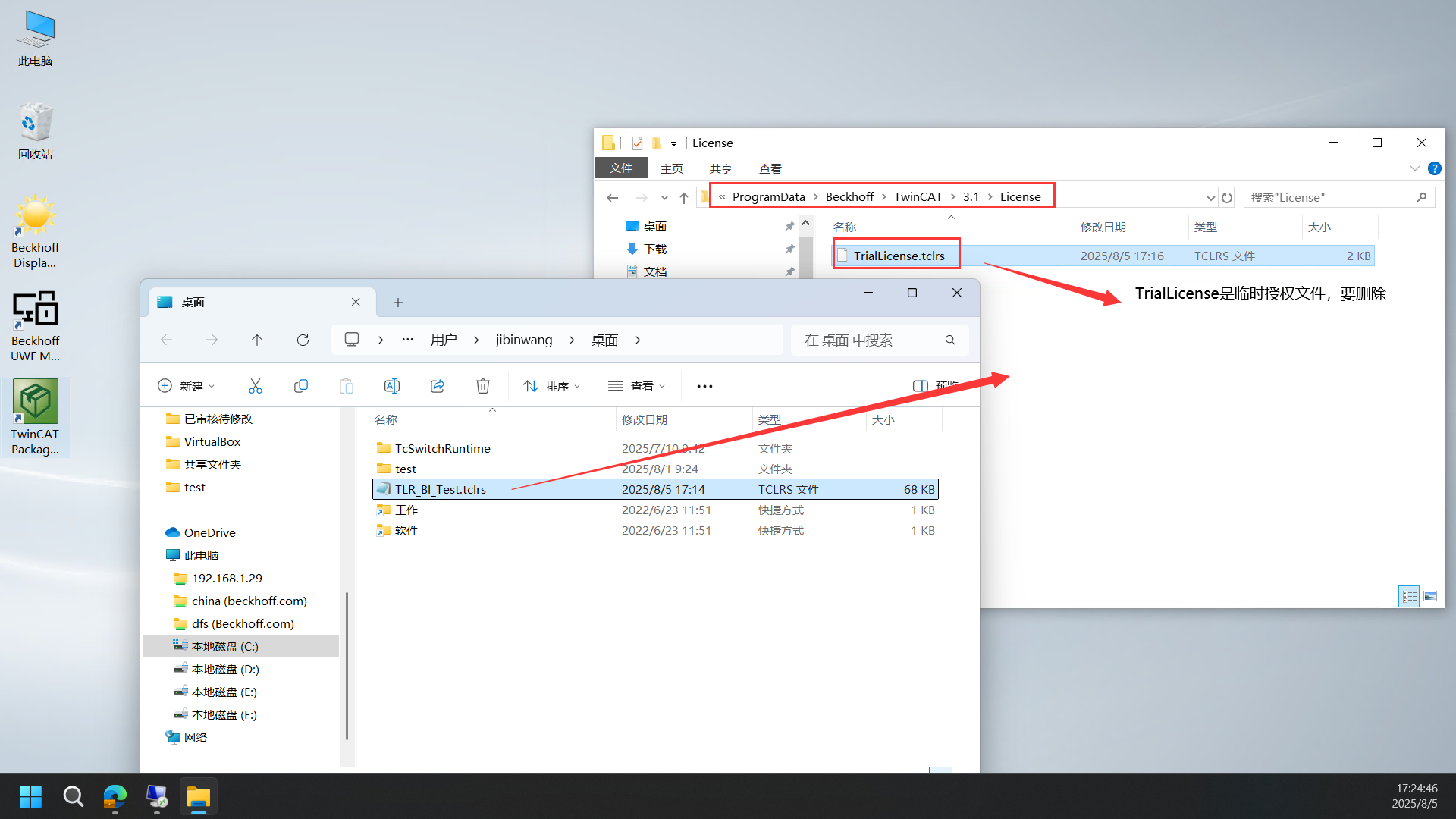Screen dimensions: 1456x819
Task: Open the TwinCAT Package Manager desktop icon
Action: point(35,417)
